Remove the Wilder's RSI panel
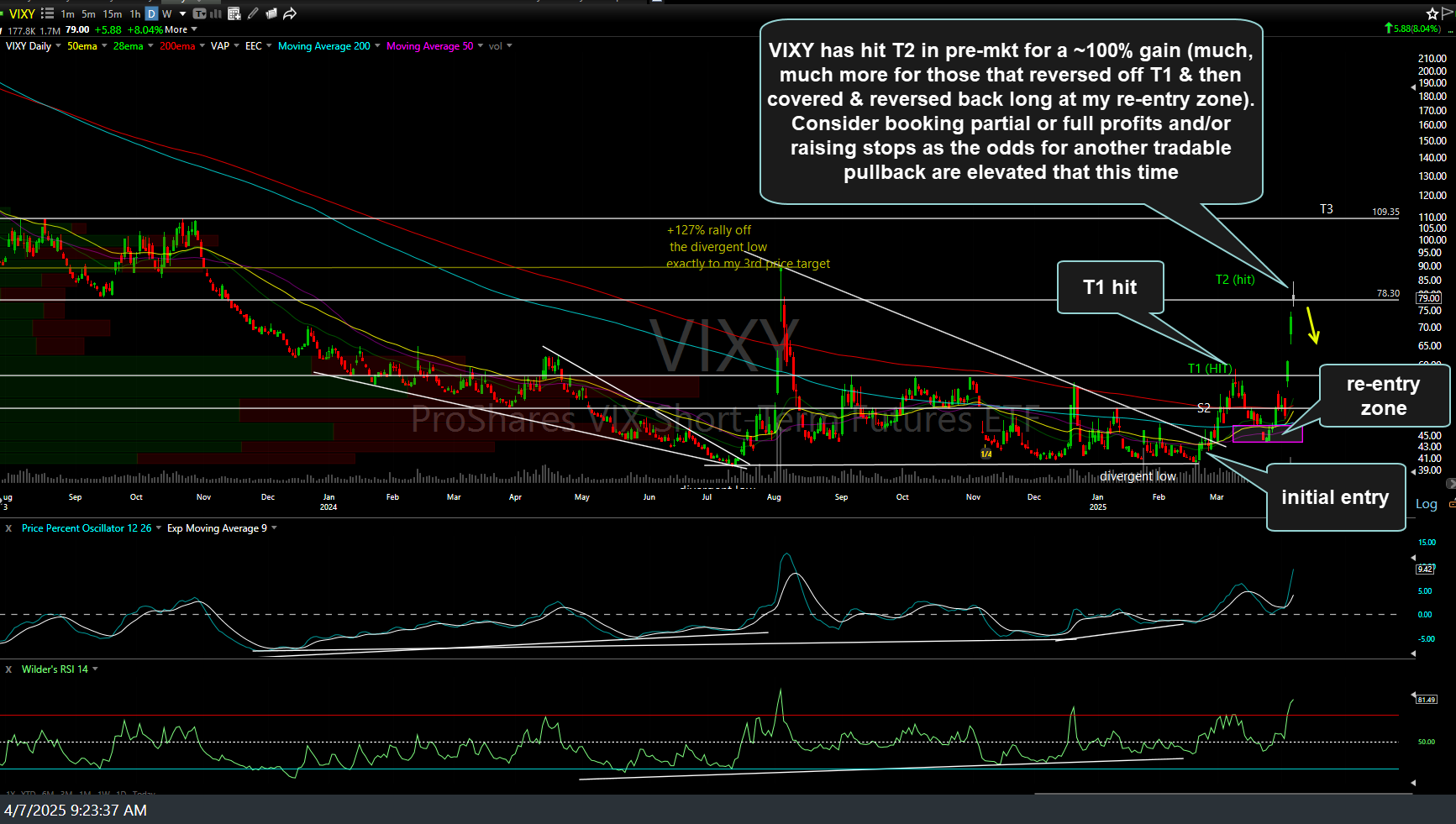The width and height of the screenshot is (1456, 824). pyautogui.click(x=8, y=669)
